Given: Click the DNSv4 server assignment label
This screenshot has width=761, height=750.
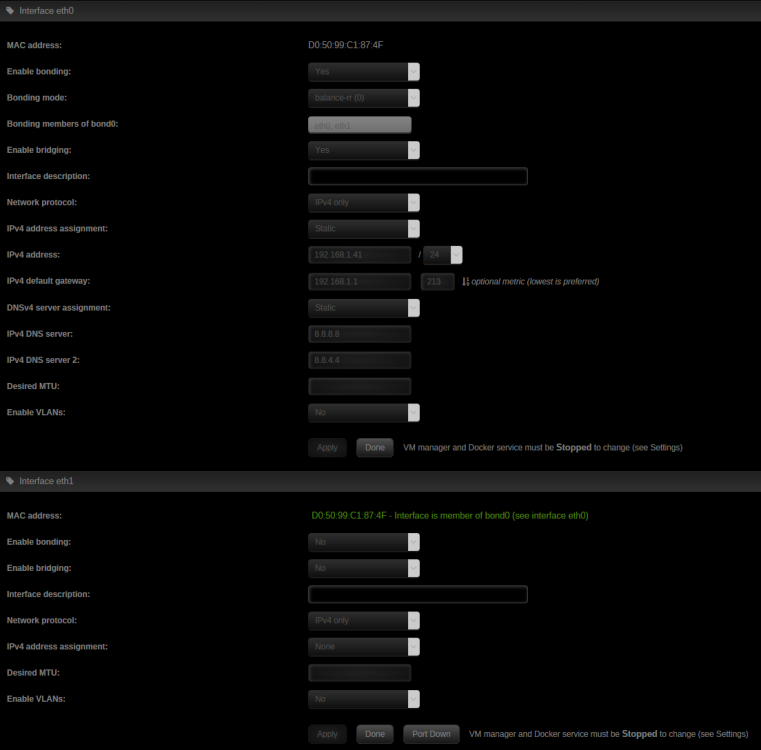Looking at the screenshot, I should (x=59, y=308).
